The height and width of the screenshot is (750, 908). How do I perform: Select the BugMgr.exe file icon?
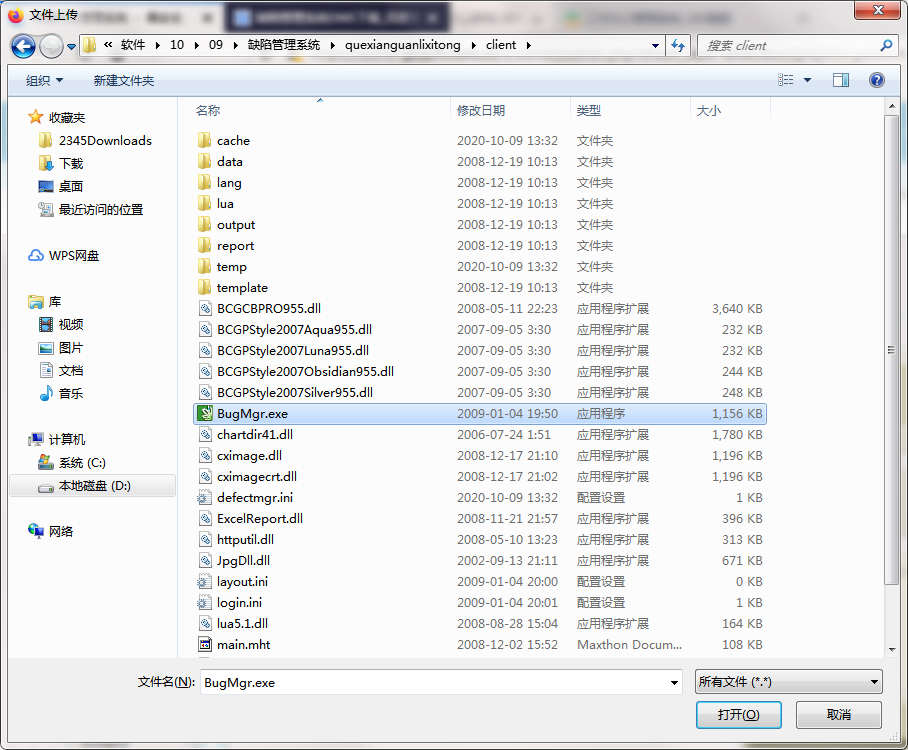[x=205, y=414]
